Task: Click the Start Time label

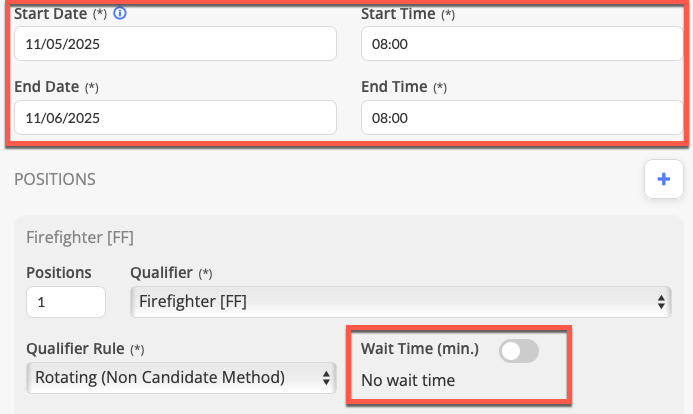Action: pyautogui.click(x=397, y=15)
